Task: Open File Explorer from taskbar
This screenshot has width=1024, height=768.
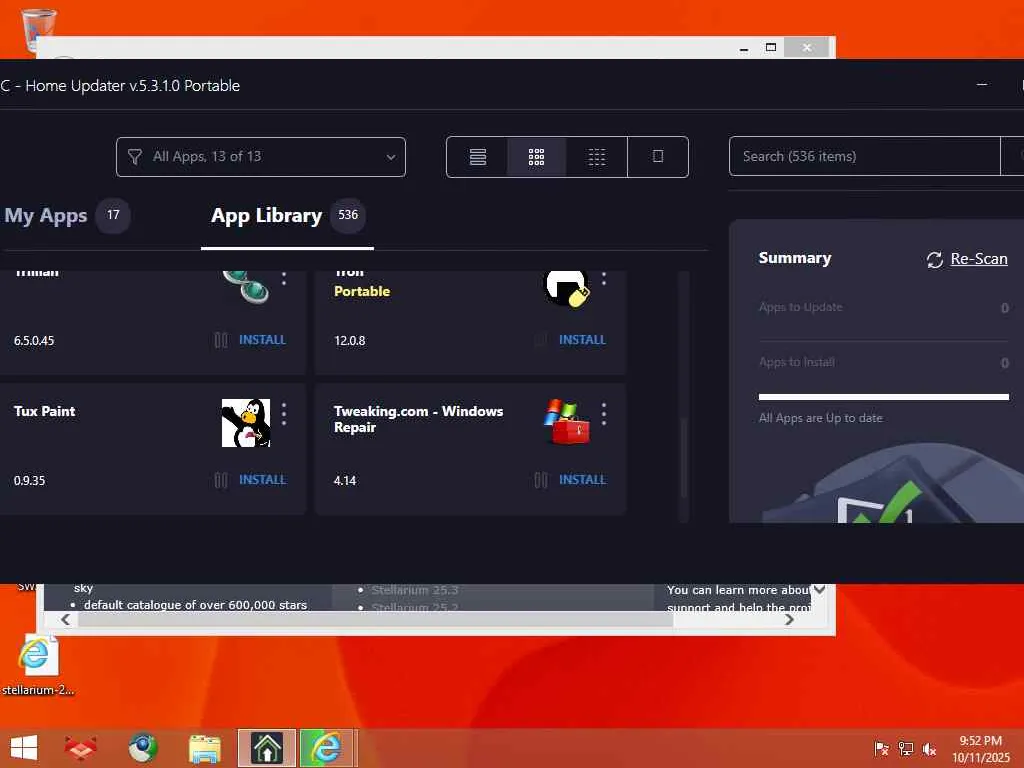Action: tap(204, 748)
